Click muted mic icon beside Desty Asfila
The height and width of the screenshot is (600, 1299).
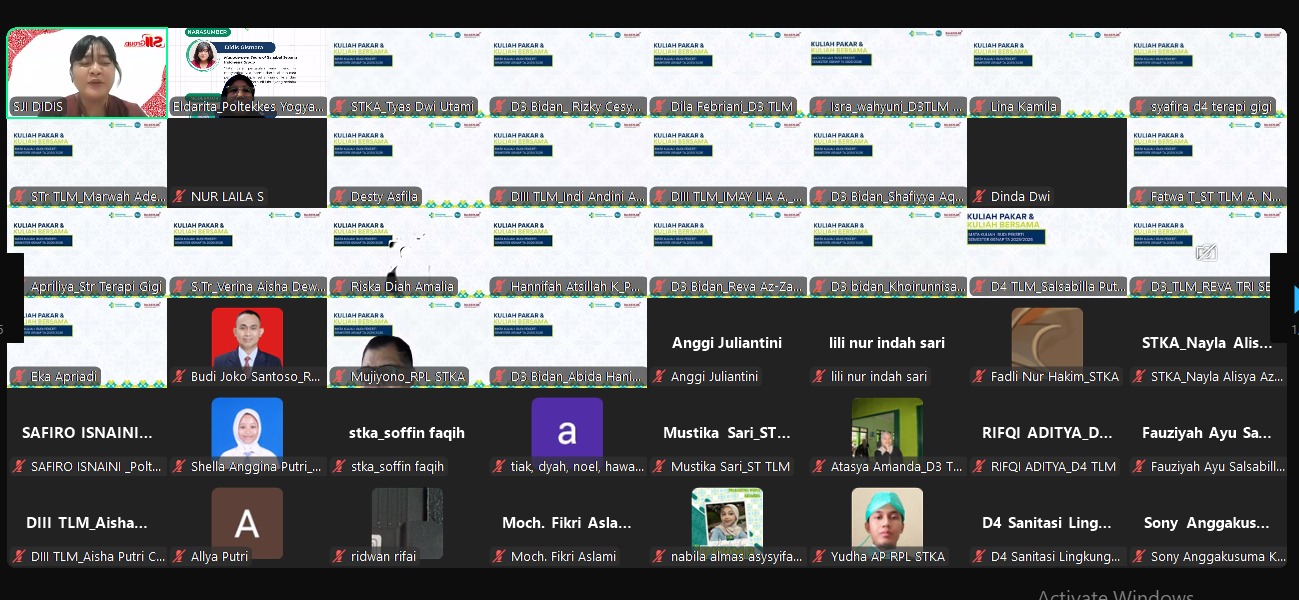pos(340,197)
